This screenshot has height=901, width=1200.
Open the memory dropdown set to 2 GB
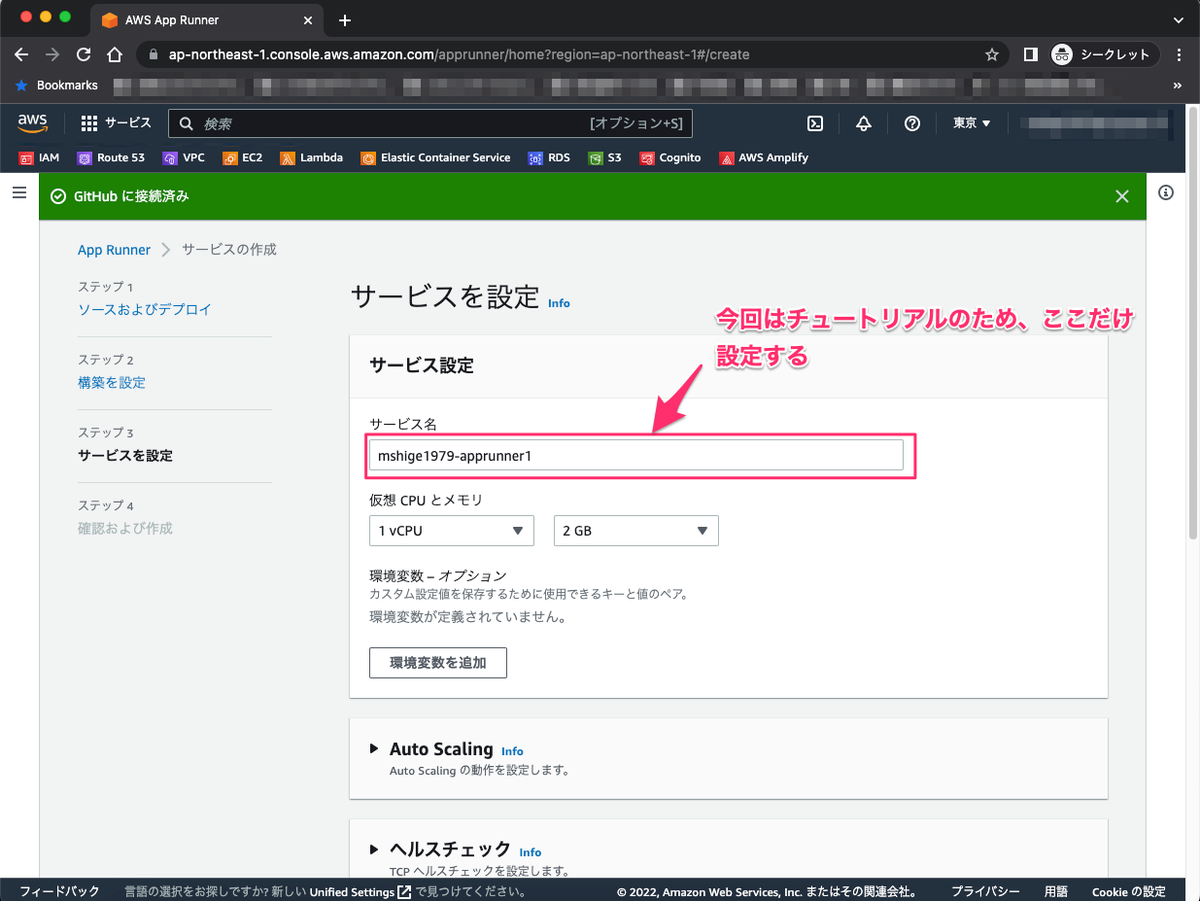pos(636,531)
